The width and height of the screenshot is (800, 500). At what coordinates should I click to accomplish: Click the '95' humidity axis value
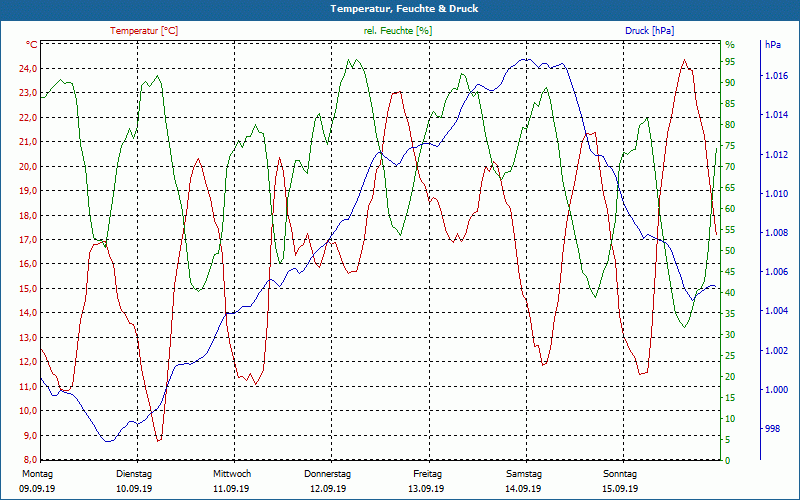tap(730, 62)
